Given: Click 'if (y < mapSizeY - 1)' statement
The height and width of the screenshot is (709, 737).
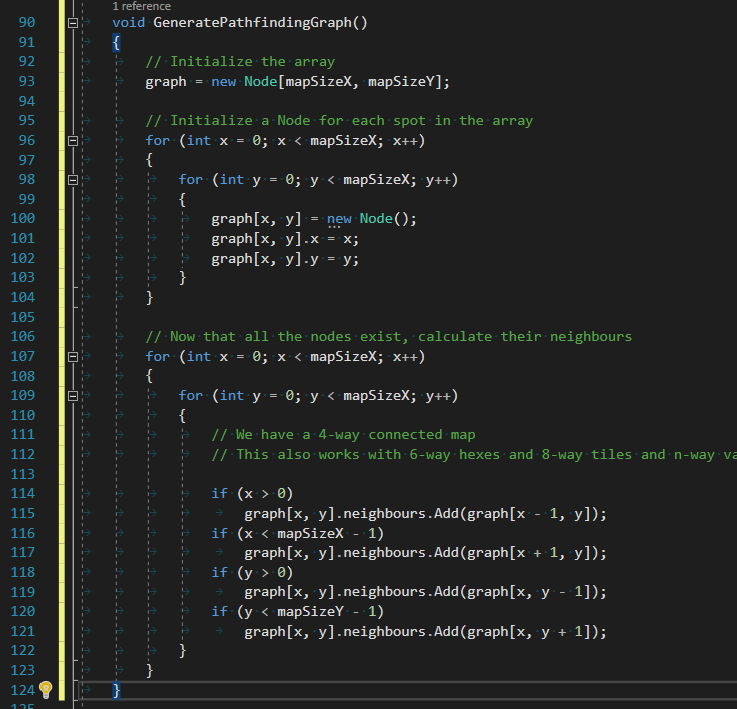Looking at the screenshot, I should pyautogui.click(x=298, y=612).
